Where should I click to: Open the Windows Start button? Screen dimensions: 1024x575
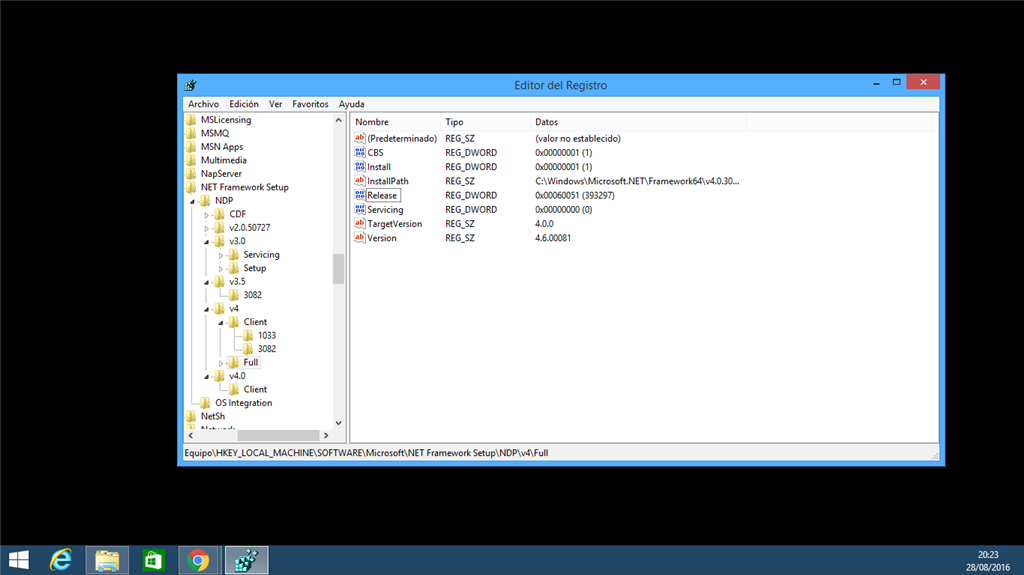pos(19,560)
